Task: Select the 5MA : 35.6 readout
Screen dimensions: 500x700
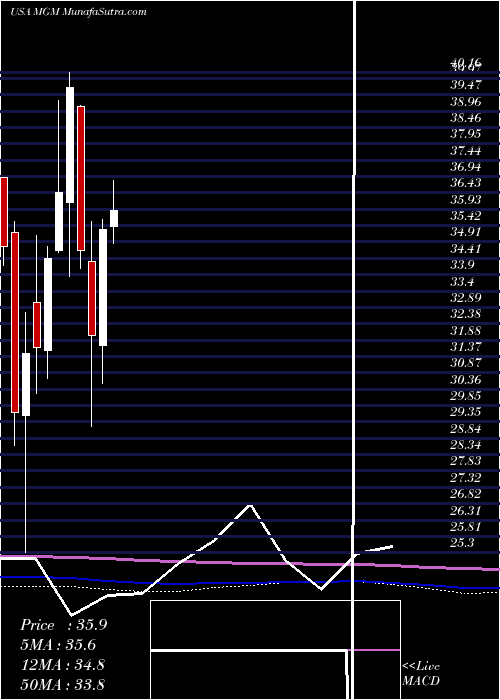Action: tap(58, 645)
